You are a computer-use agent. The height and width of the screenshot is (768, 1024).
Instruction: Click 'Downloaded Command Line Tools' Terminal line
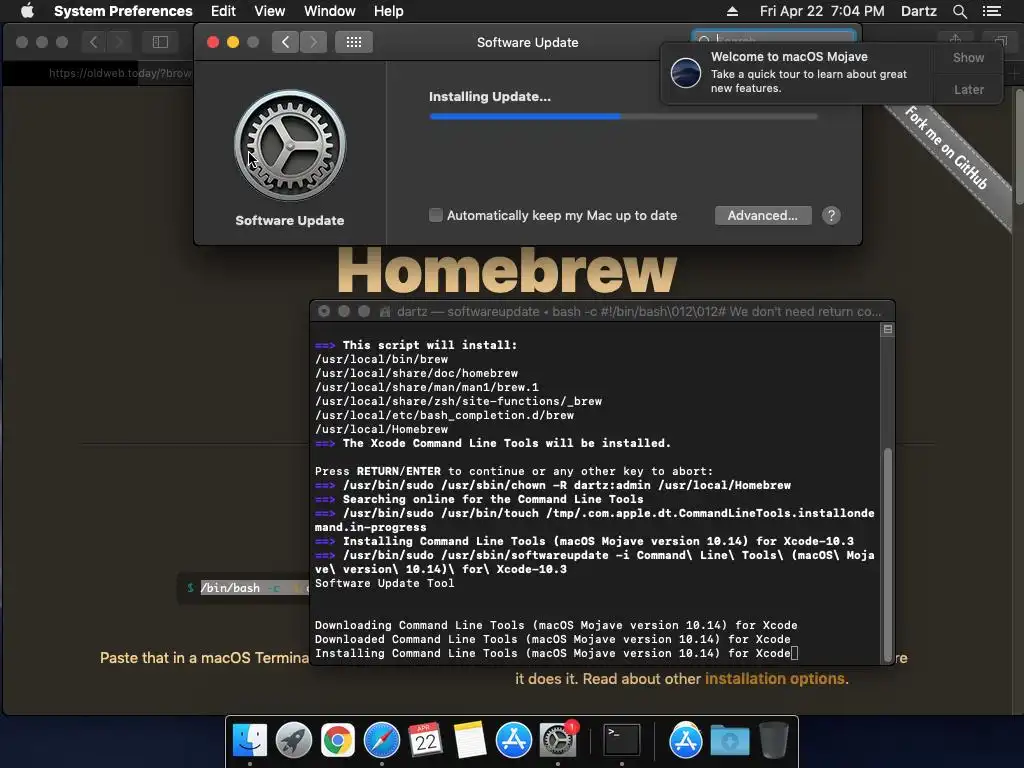tap(552, 639)
